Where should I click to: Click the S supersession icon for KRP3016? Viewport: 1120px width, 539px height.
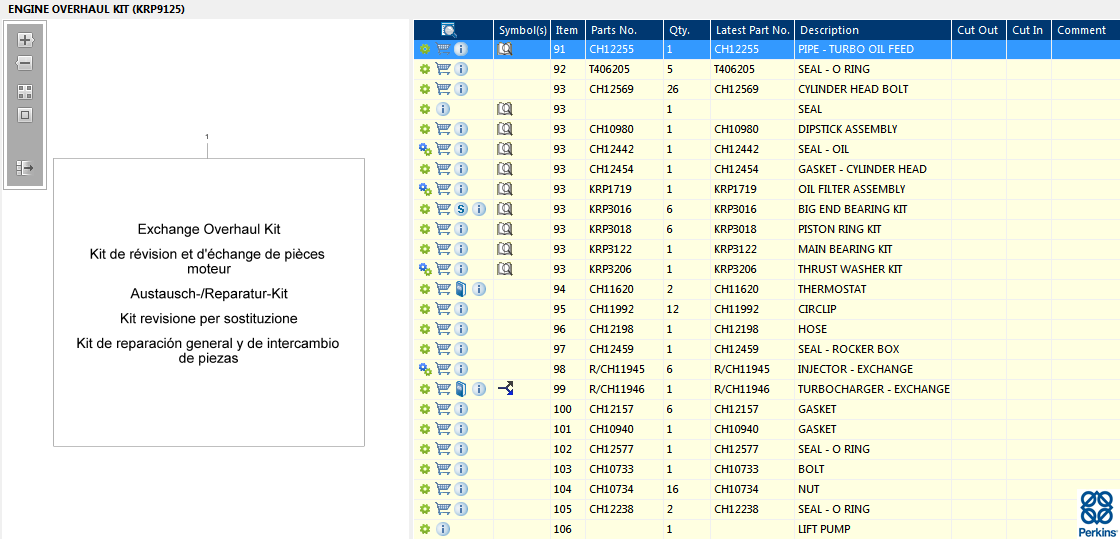click(461, 209)
